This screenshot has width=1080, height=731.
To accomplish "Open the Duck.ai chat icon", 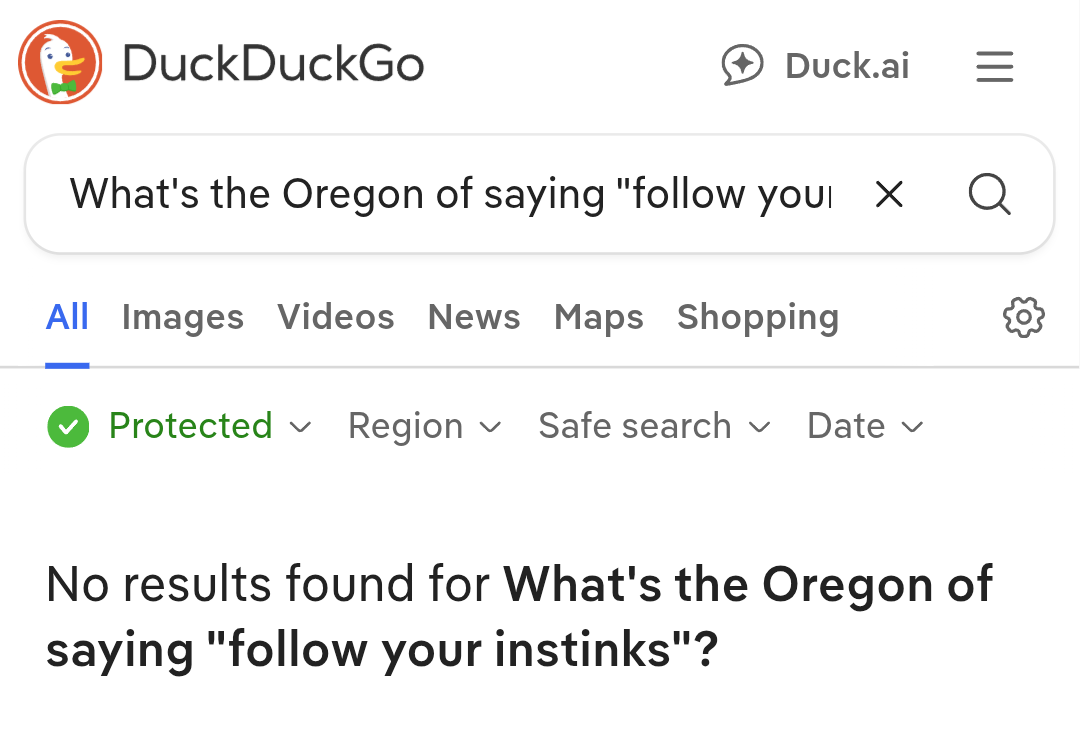I will [x=742, y=66].
